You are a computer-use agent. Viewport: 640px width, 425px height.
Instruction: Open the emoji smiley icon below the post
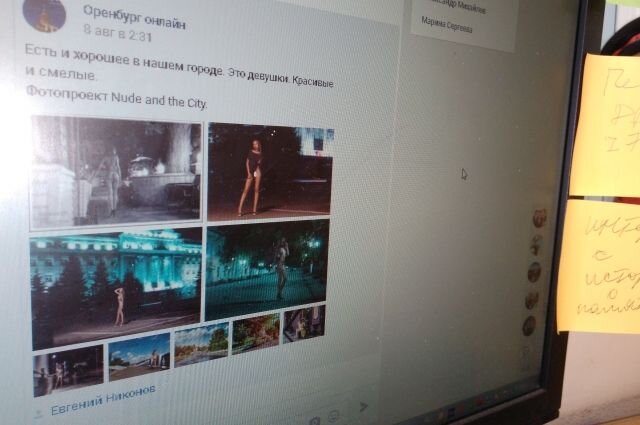click(334, 416)
